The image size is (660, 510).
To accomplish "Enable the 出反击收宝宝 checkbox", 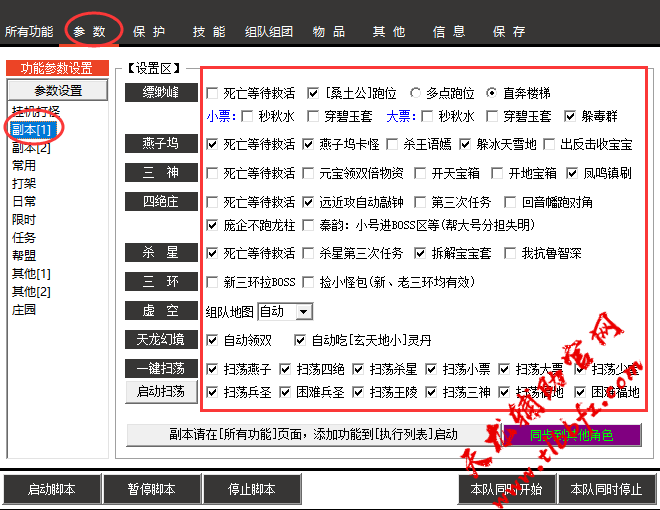I will pos(549,145).
